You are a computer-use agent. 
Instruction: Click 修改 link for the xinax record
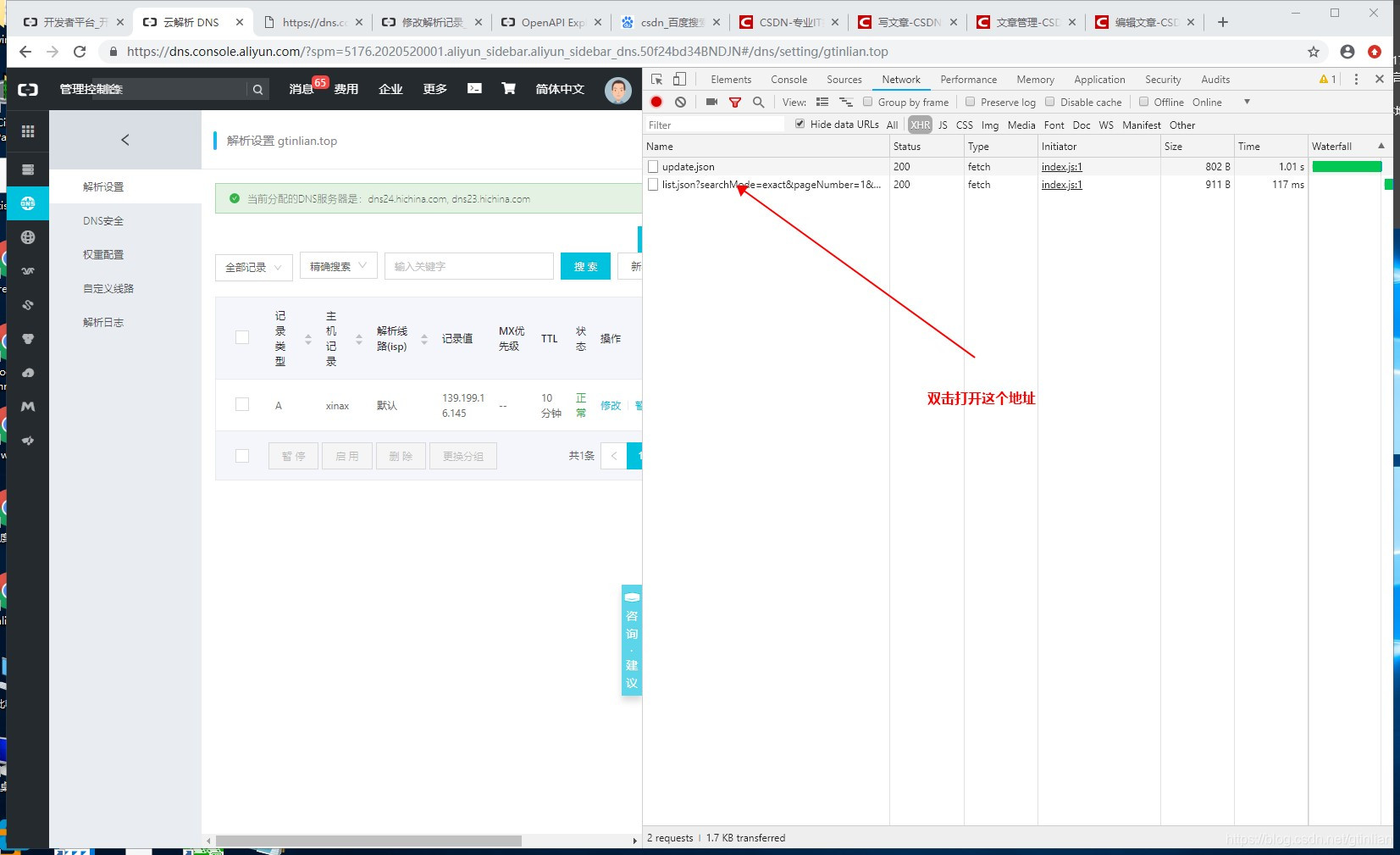(x=611, y=406)
